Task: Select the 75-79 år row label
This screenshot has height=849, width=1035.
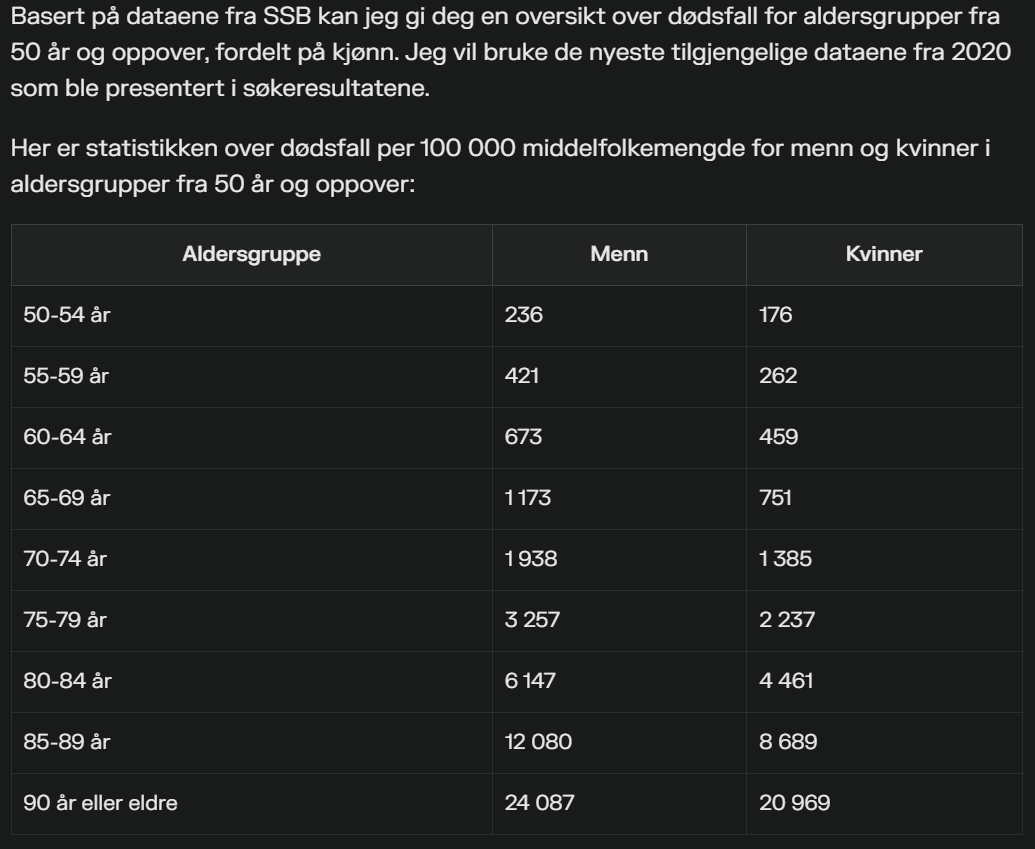Action: point(65,620)
